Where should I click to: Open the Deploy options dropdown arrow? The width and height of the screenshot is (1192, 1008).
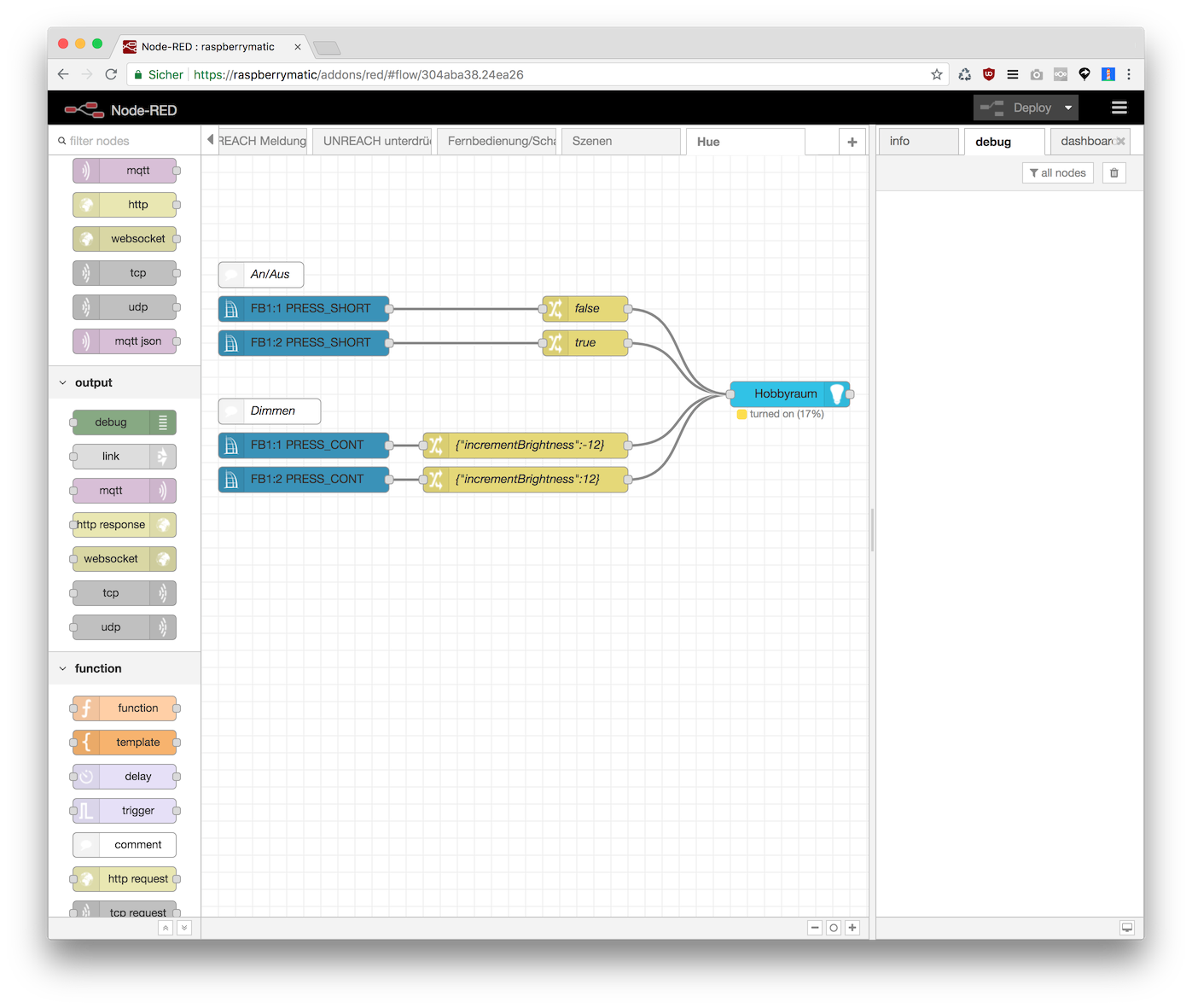point(1067,108)
